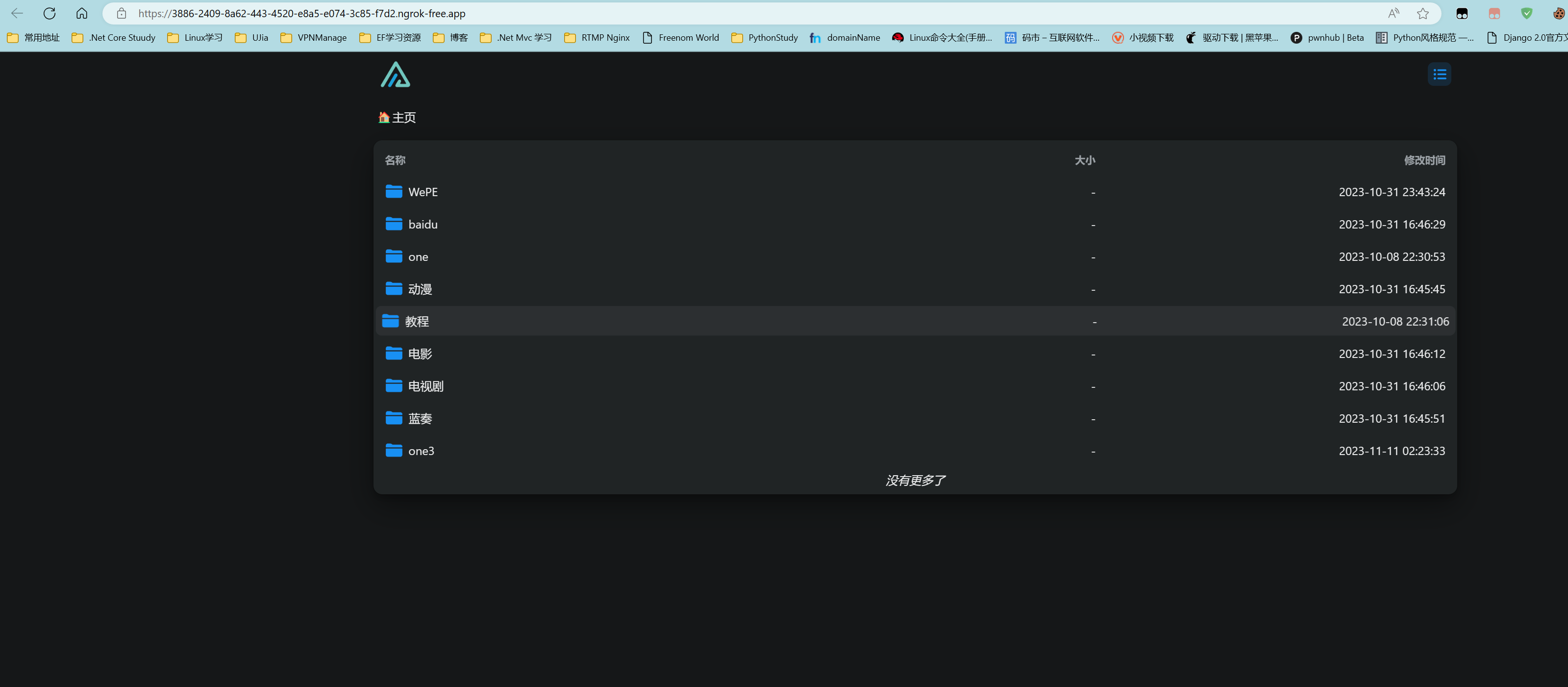This screenshot has width=1568, height=687.
Task: Open read aloud icon in address bar
Action: [1394, 13]
